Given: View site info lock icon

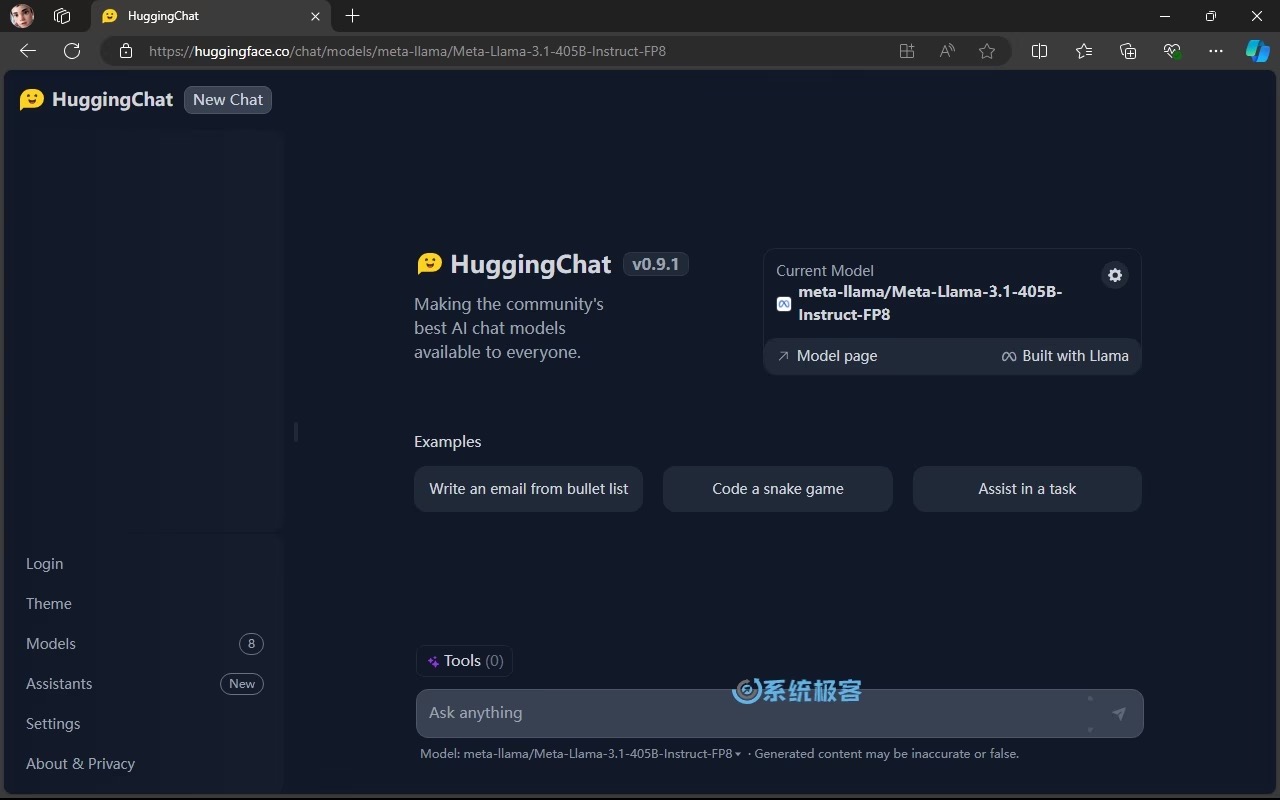Looking at the screenshot, I should tap(126, 51).
